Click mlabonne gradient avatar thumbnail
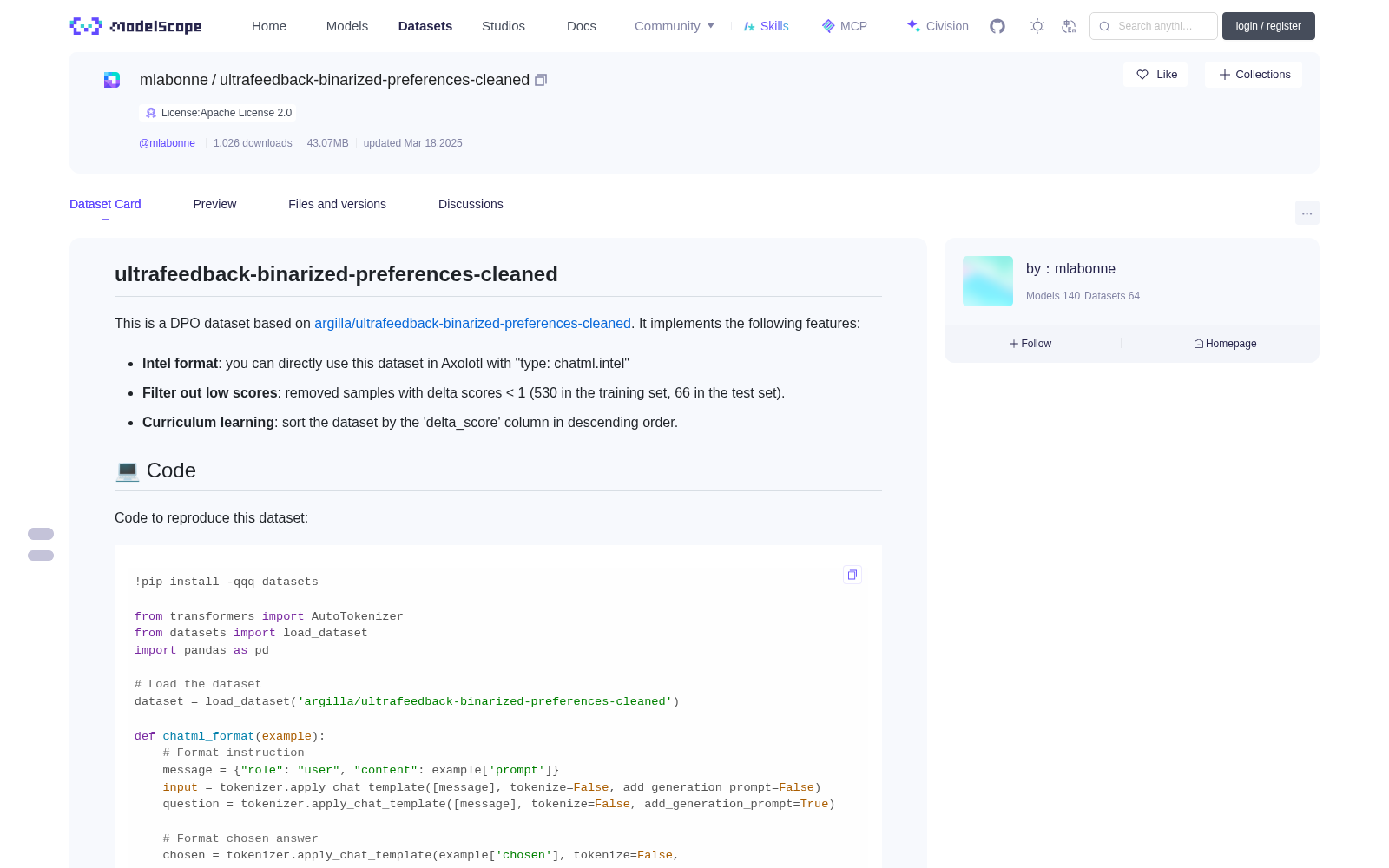Screen dimensions: 1389x868 point(988,281)
